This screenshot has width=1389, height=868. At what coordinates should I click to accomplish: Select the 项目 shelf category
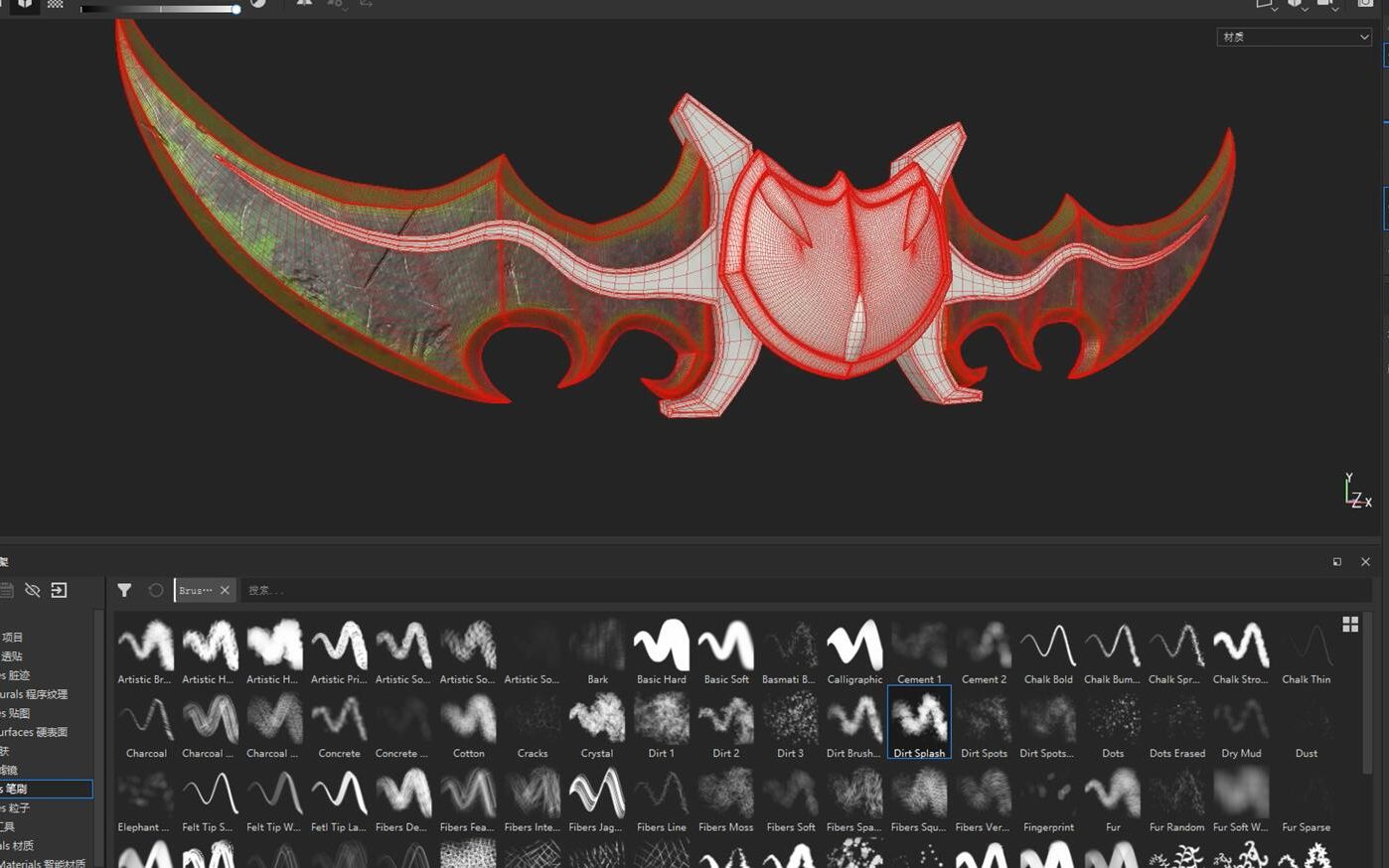tap(13, 637)
